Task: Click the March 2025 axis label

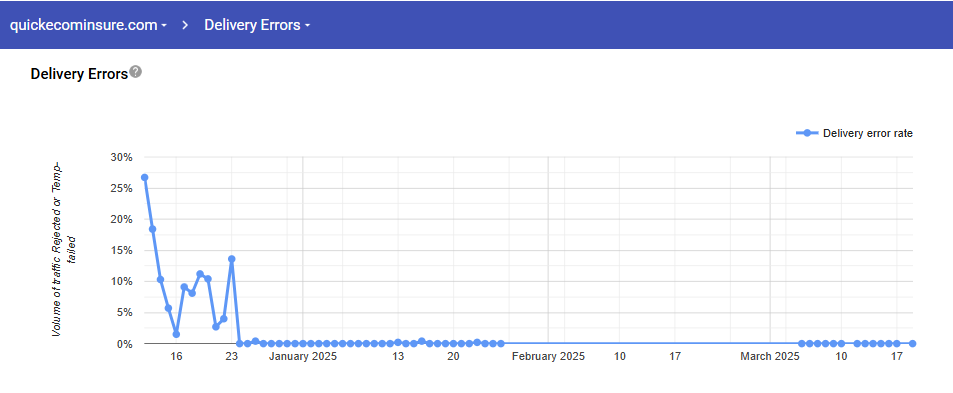Action: tap(770, 357)
